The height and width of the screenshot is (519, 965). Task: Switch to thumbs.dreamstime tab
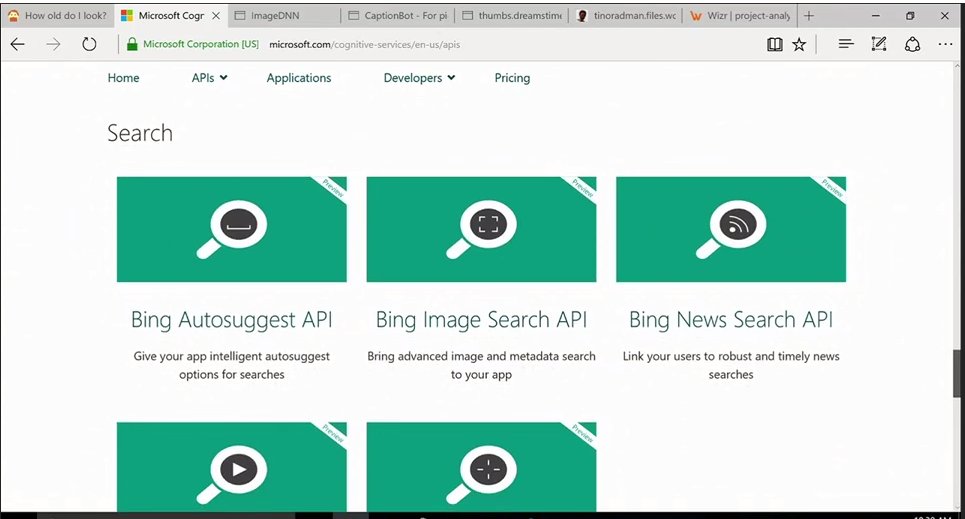511,16
